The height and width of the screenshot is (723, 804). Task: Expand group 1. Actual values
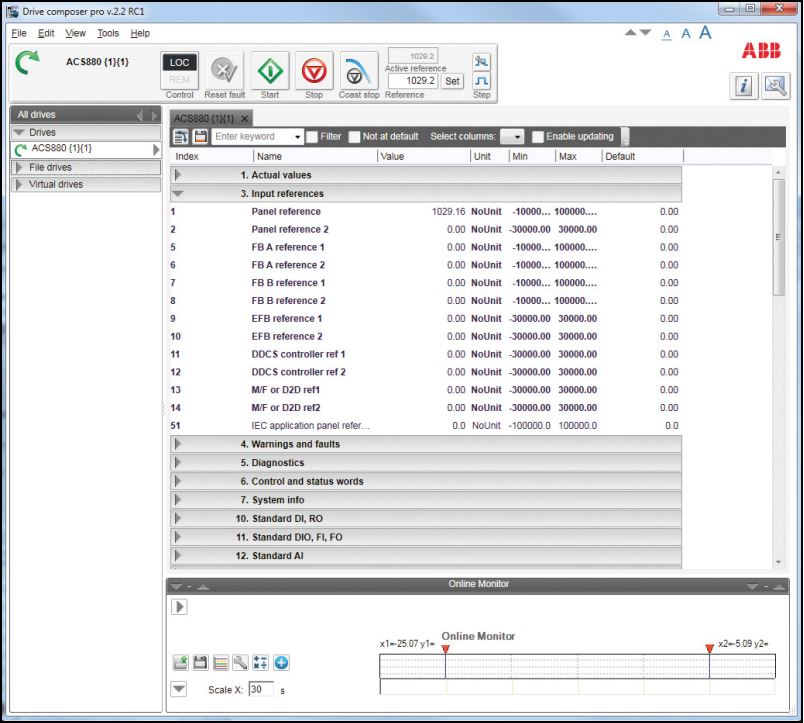click(x=177, y=175)
